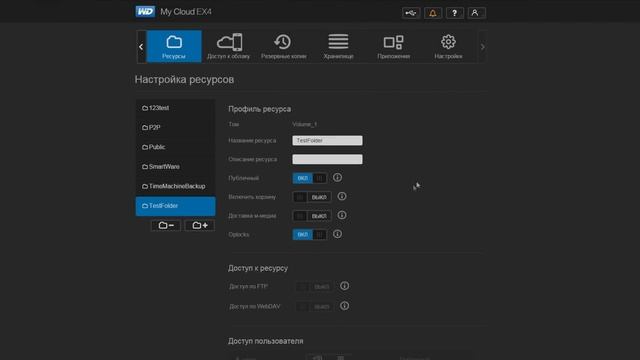The width and height of the screenshot is (640, 360).
Task: Remove share using folder minus button
Action: pyautogui.click(x=166, y=225)
